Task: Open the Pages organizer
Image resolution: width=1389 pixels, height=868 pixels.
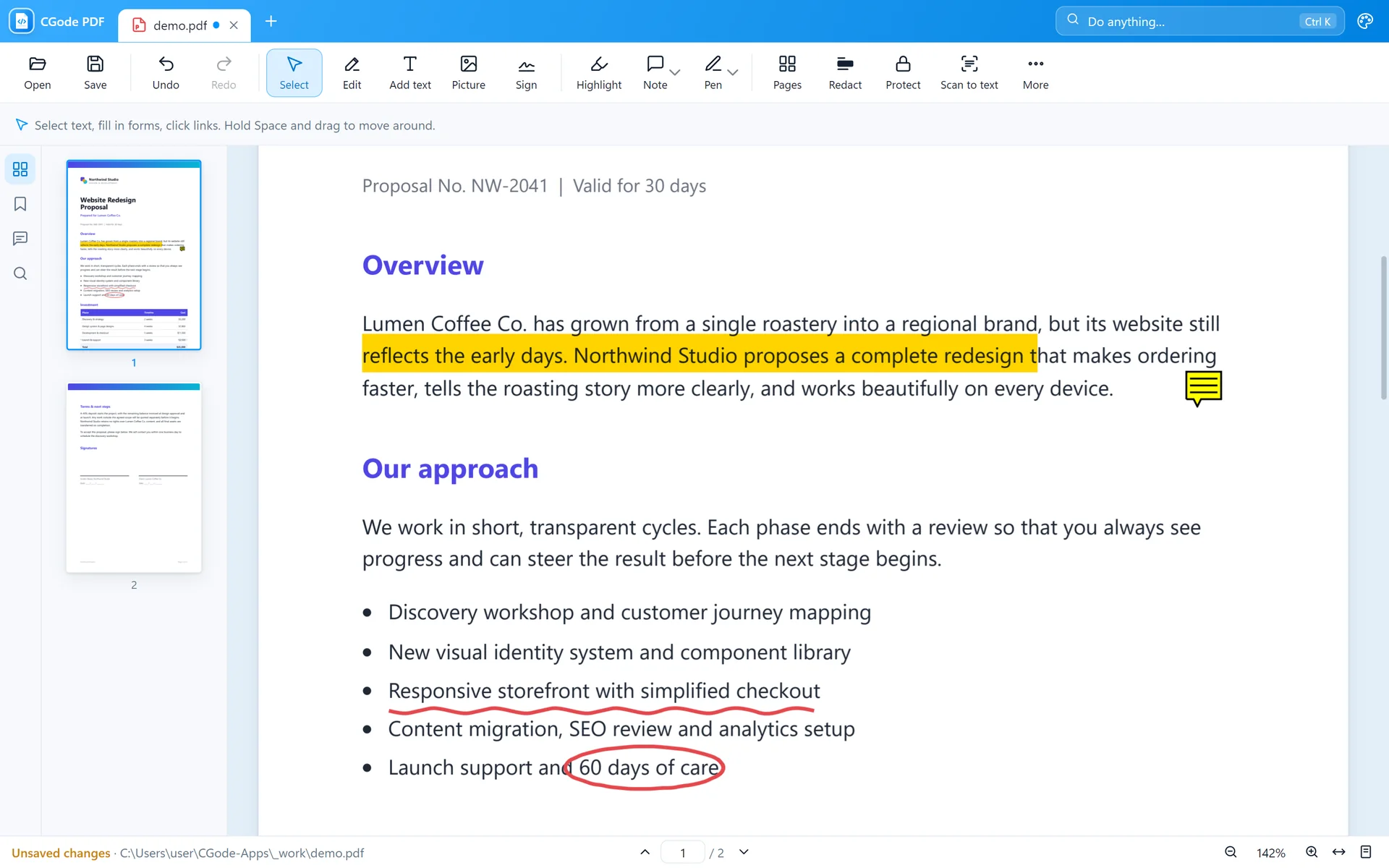Action: pos(786,72)
